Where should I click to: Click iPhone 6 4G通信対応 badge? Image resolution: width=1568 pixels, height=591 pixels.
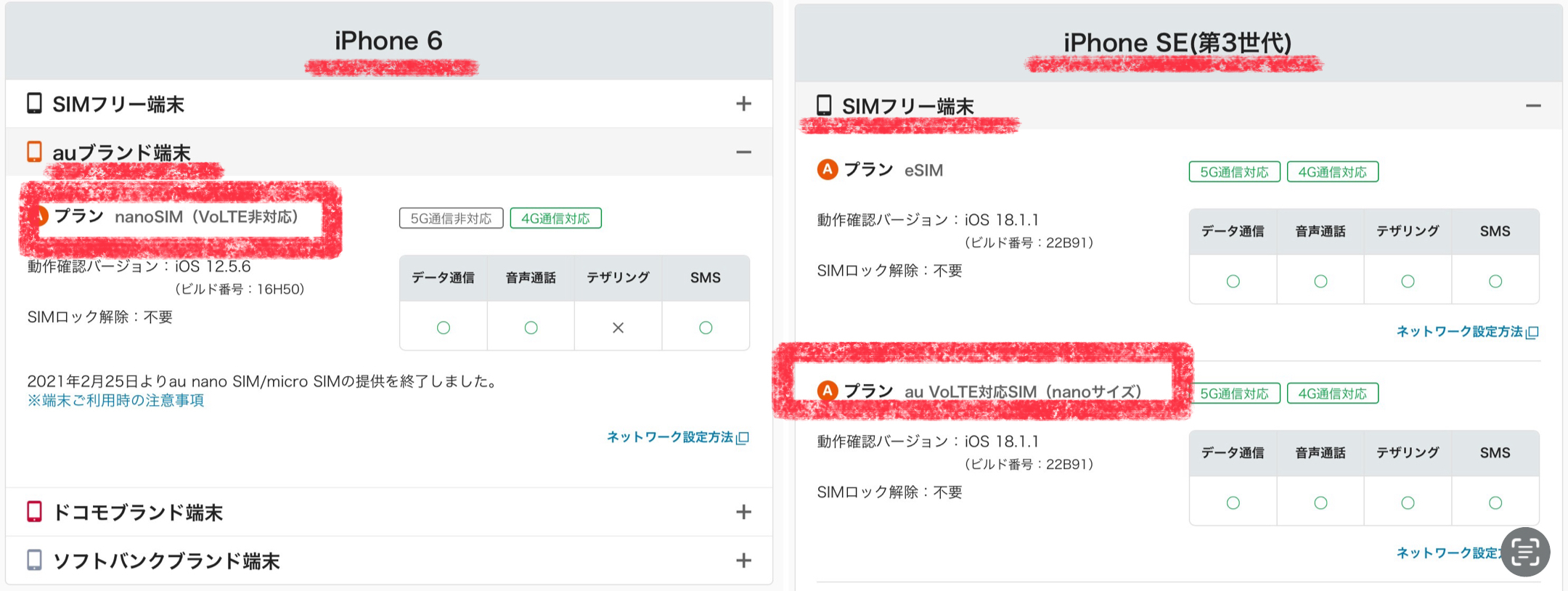pyautogui.click(x=555, y=219)
